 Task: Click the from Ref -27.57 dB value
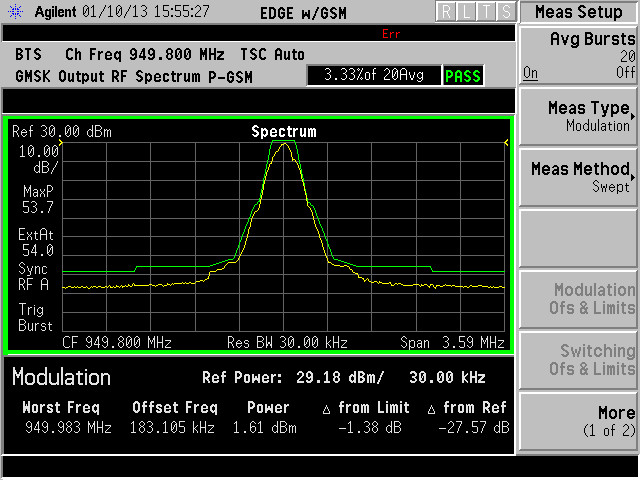click(473, 428)
